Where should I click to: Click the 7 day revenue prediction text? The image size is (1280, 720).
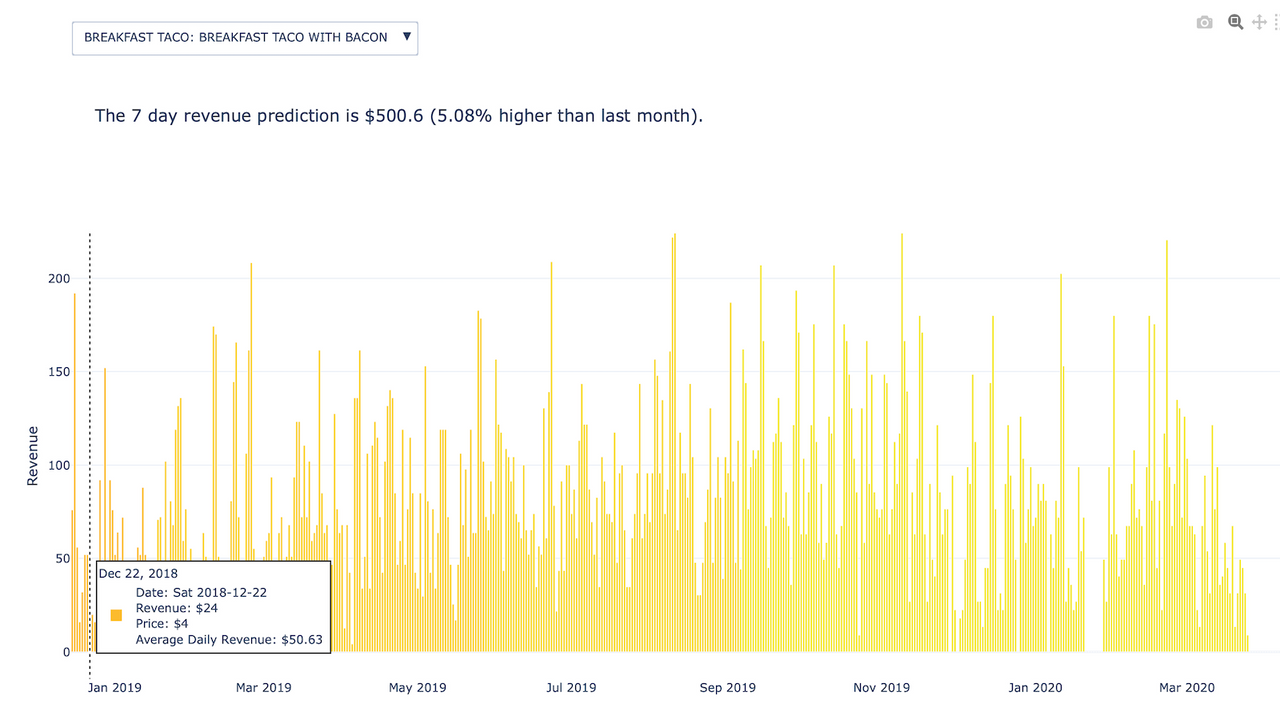tap(397, 115)
